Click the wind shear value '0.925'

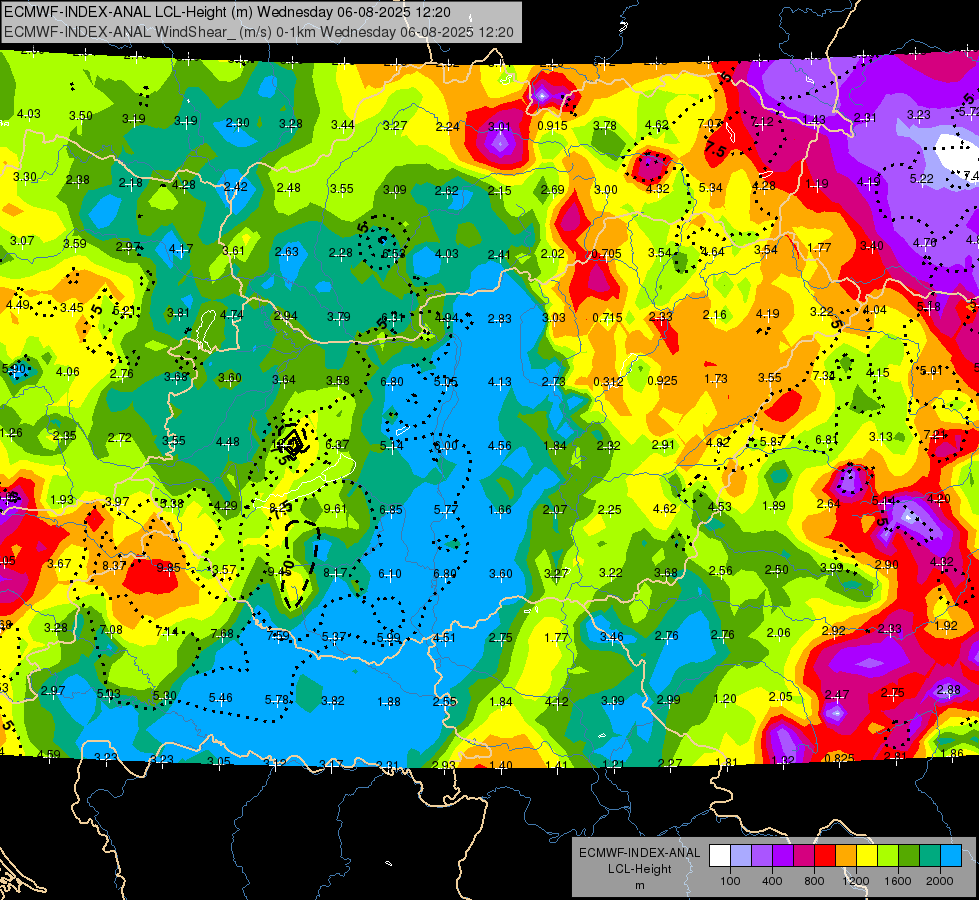(662, 380)
